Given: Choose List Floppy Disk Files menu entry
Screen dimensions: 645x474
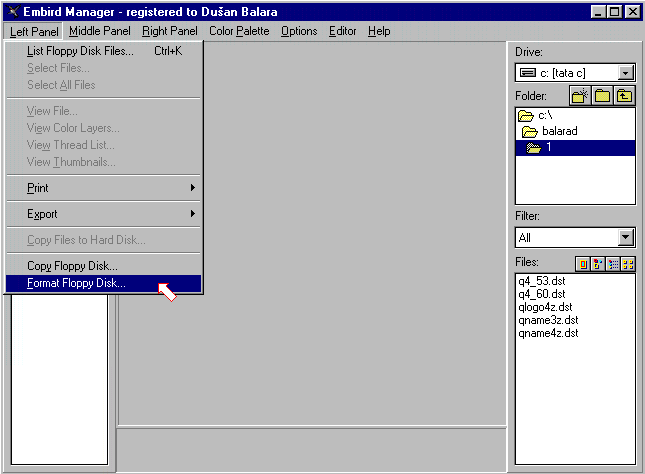Looking at the screenshot, I should (x=103, y=51).
